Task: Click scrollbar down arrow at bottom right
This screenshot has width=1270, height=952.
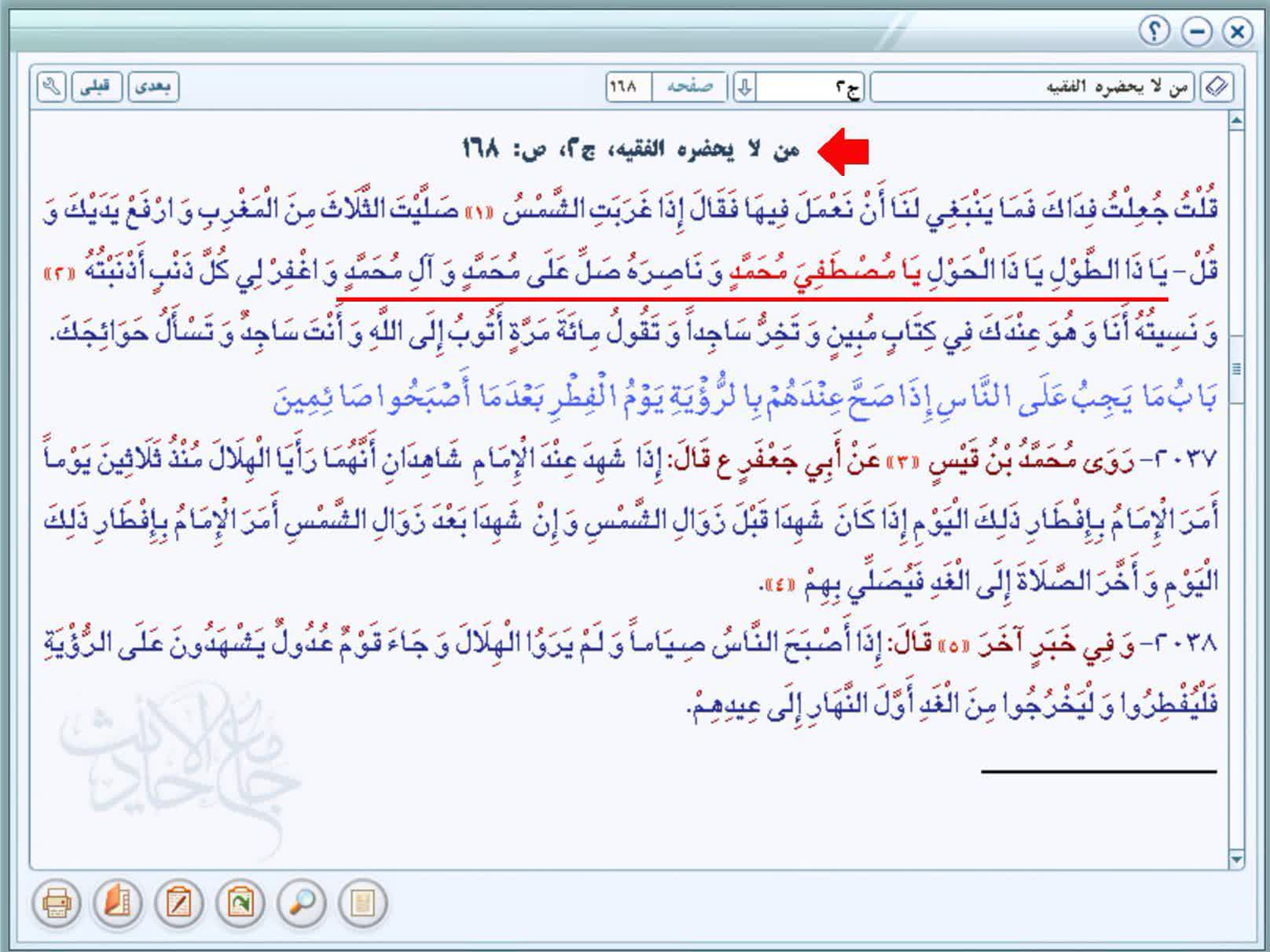Action: (x=1236, y=860)
